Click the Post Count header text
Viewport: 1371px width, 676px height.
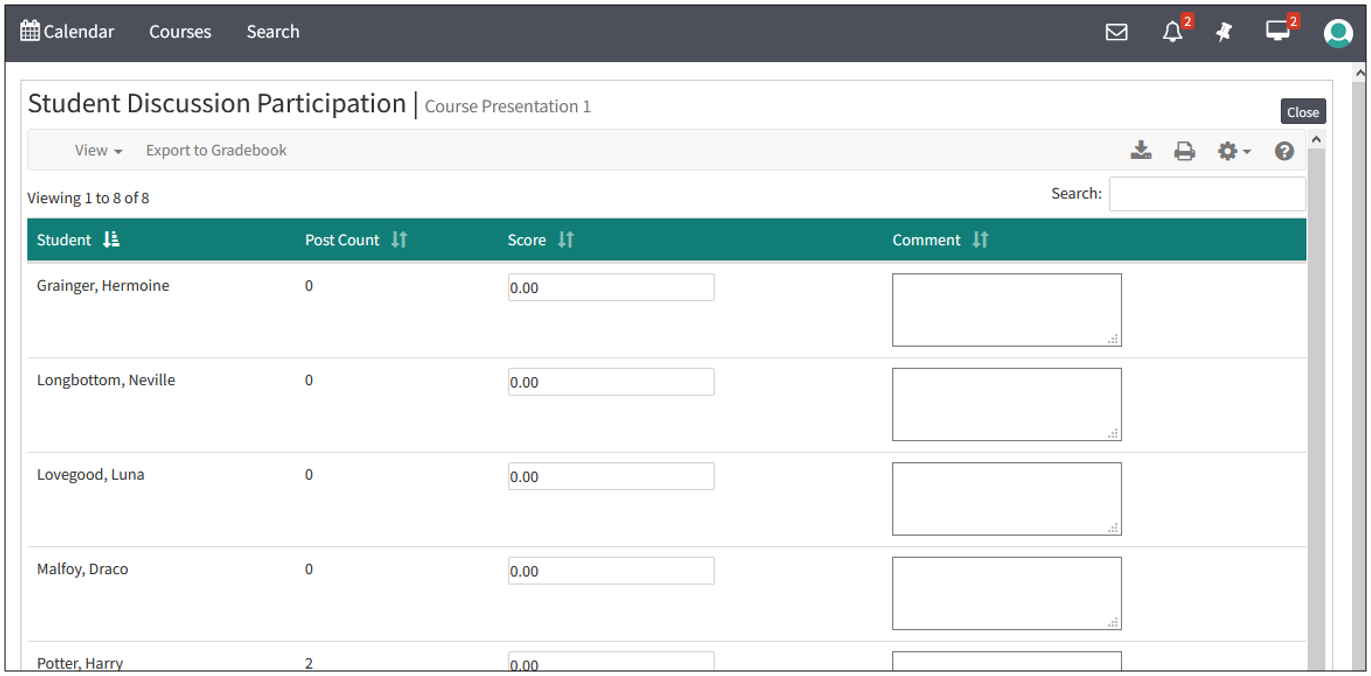(x=342, y=240)
